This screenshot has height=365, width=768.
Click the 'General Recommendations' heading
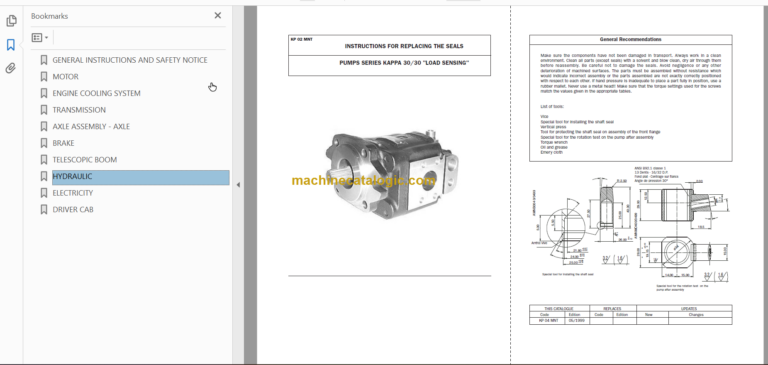[x=630, y=39]
